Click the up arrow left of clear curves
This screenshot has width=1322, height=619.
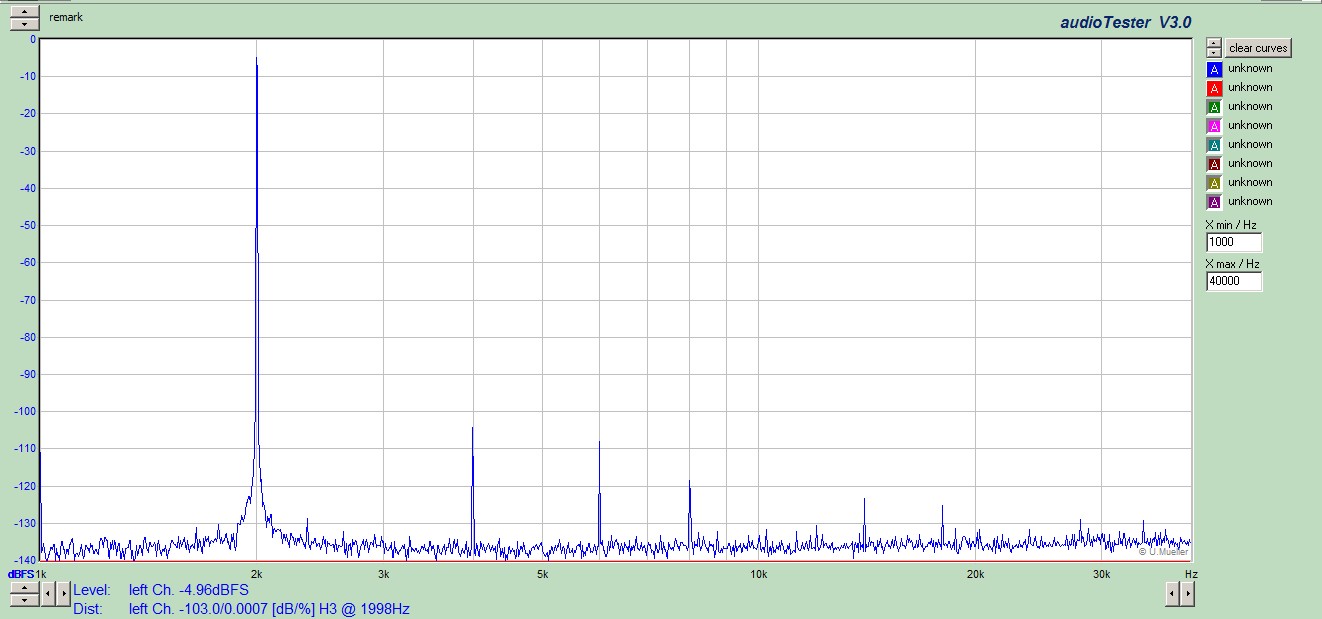click(1213, 43)
